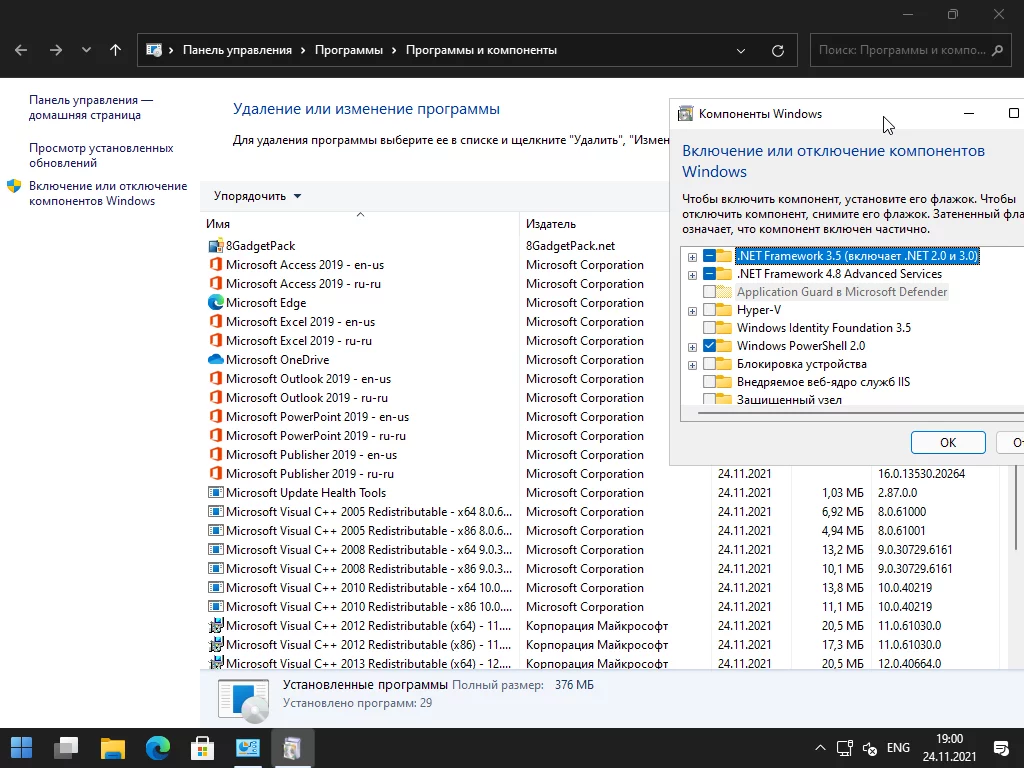The image size is (1024, 768).
Task: Click the search magnifier icon
Action: 997,50
